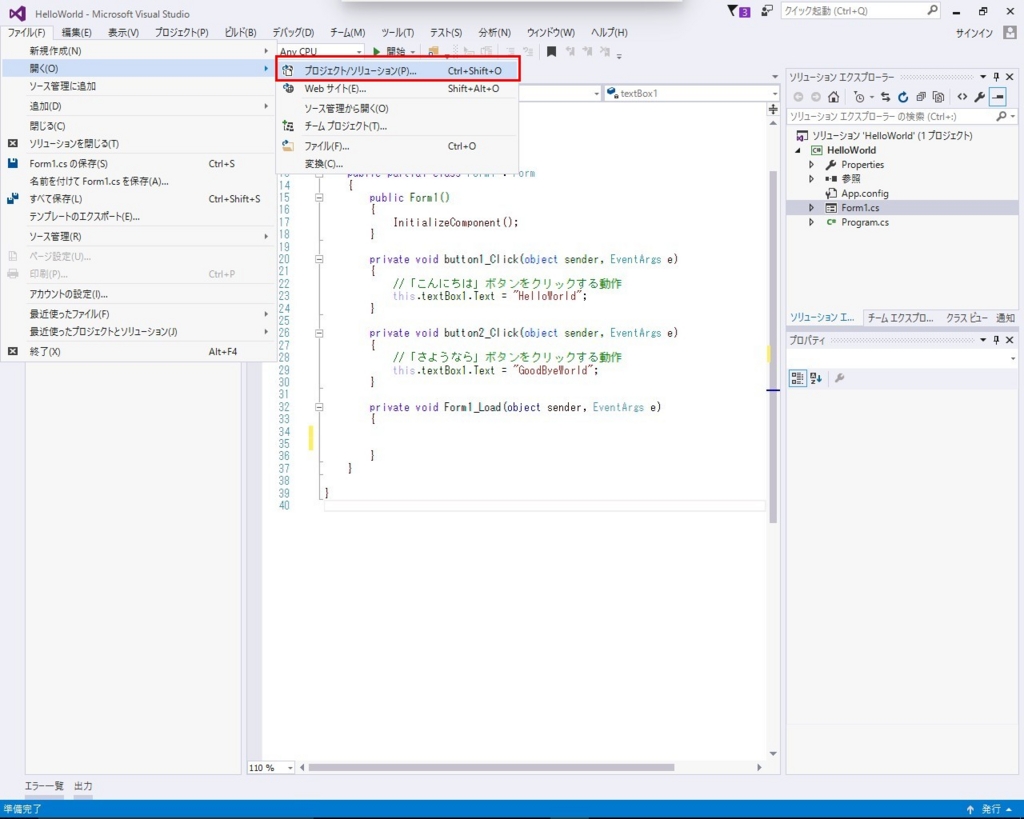Toggle the preview selected items button
Screen dimensions: 1024x819
click(x=998, y=97)
